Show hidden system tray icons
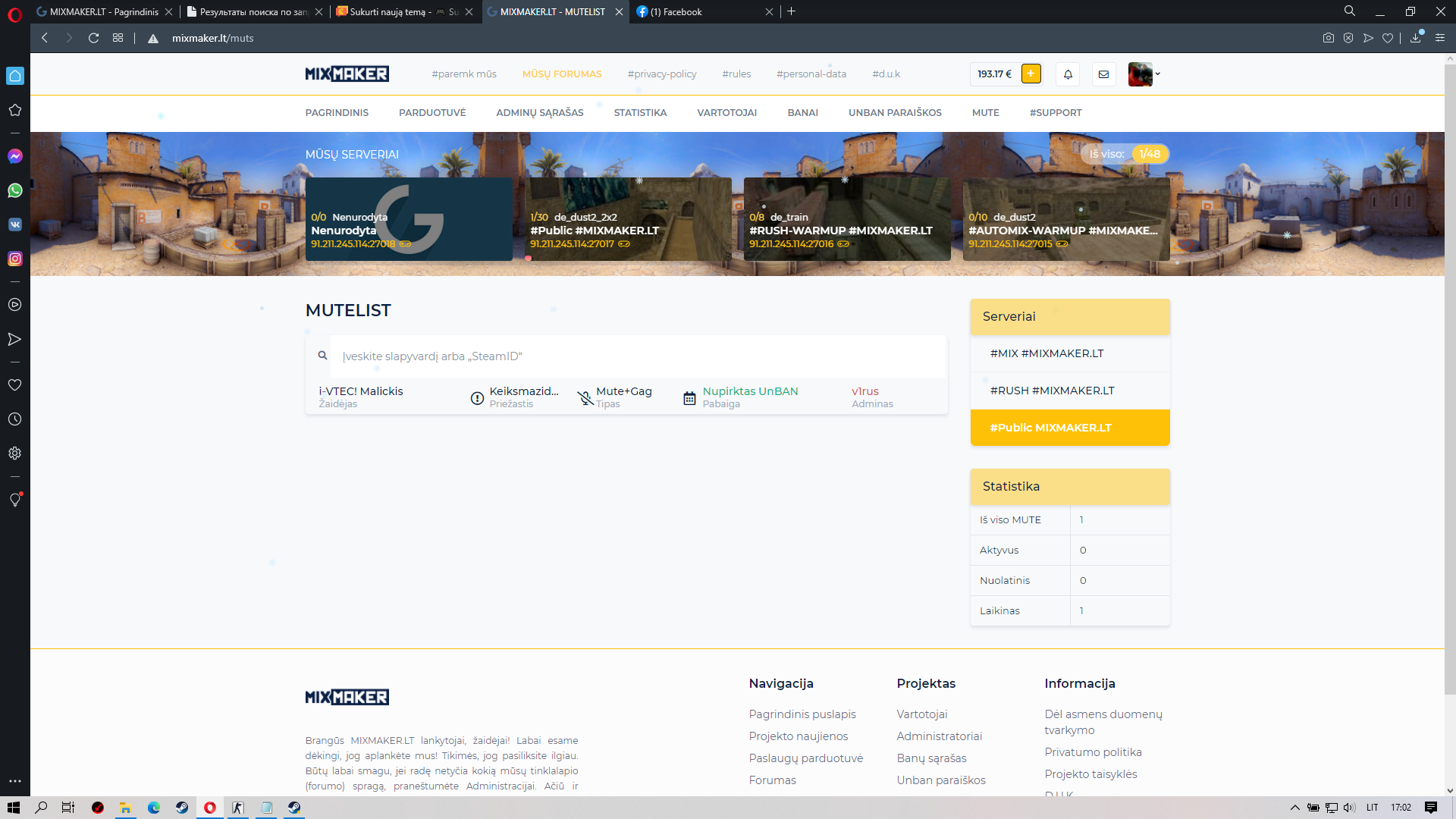Image resolution: width=1456 pixels, height=819 pixels. coord(1294,808)
